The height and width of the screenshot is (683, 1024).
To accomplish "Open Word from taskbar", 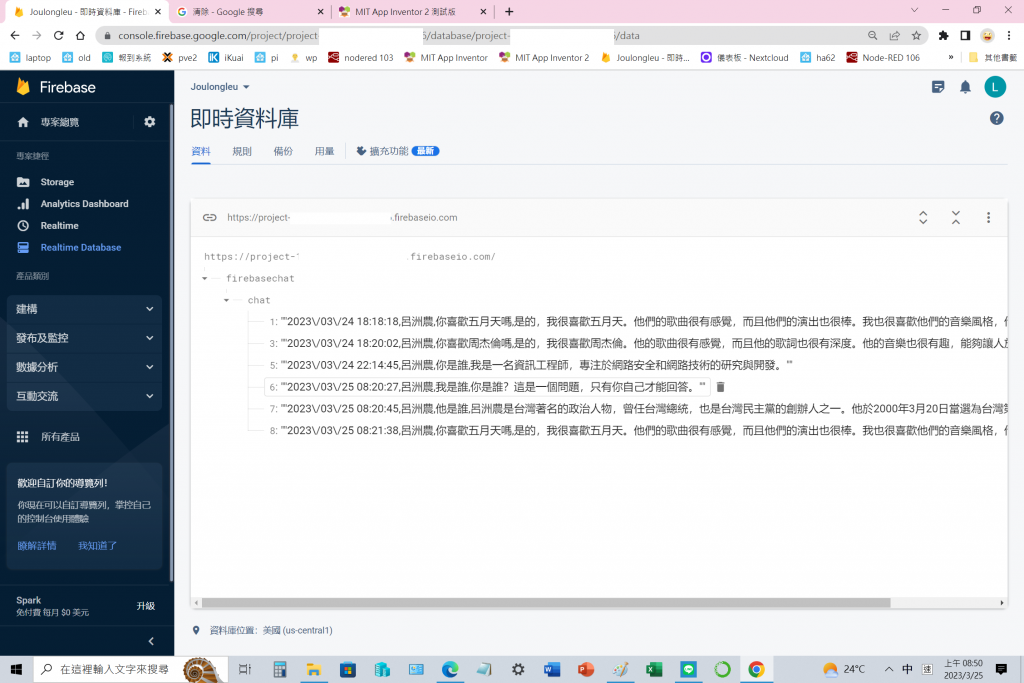I will [x=552, y=669].
